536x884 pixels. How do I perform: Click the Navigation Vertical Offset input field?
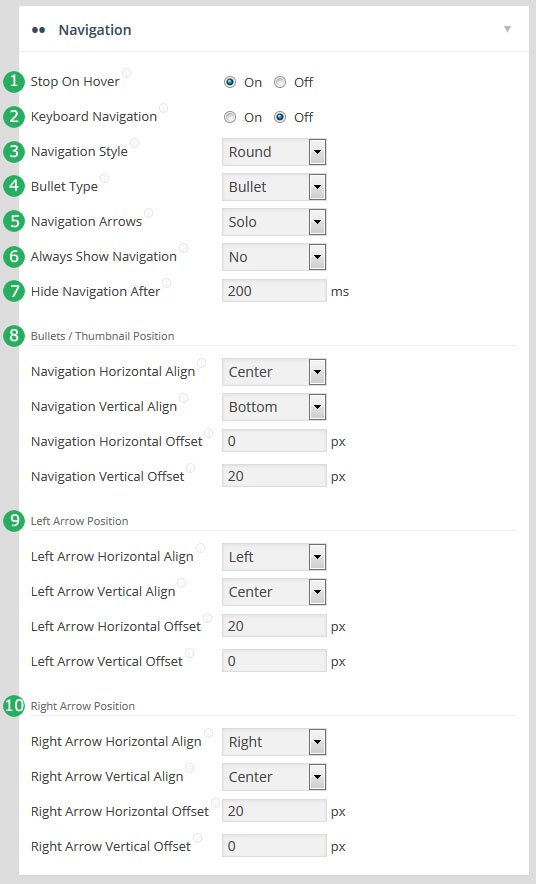pyautogui.click(x=274, y=476)
